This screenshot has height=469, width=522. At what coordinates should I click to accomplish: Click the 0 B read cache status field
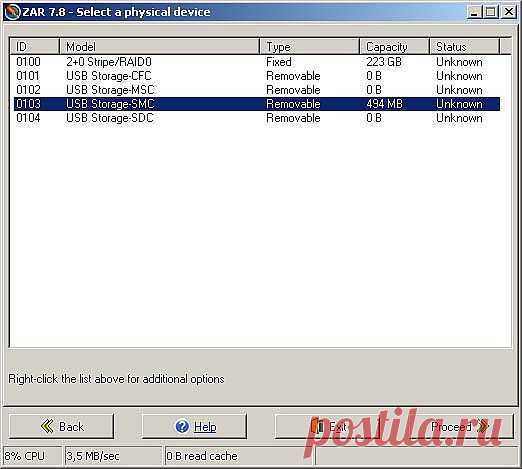239,456
